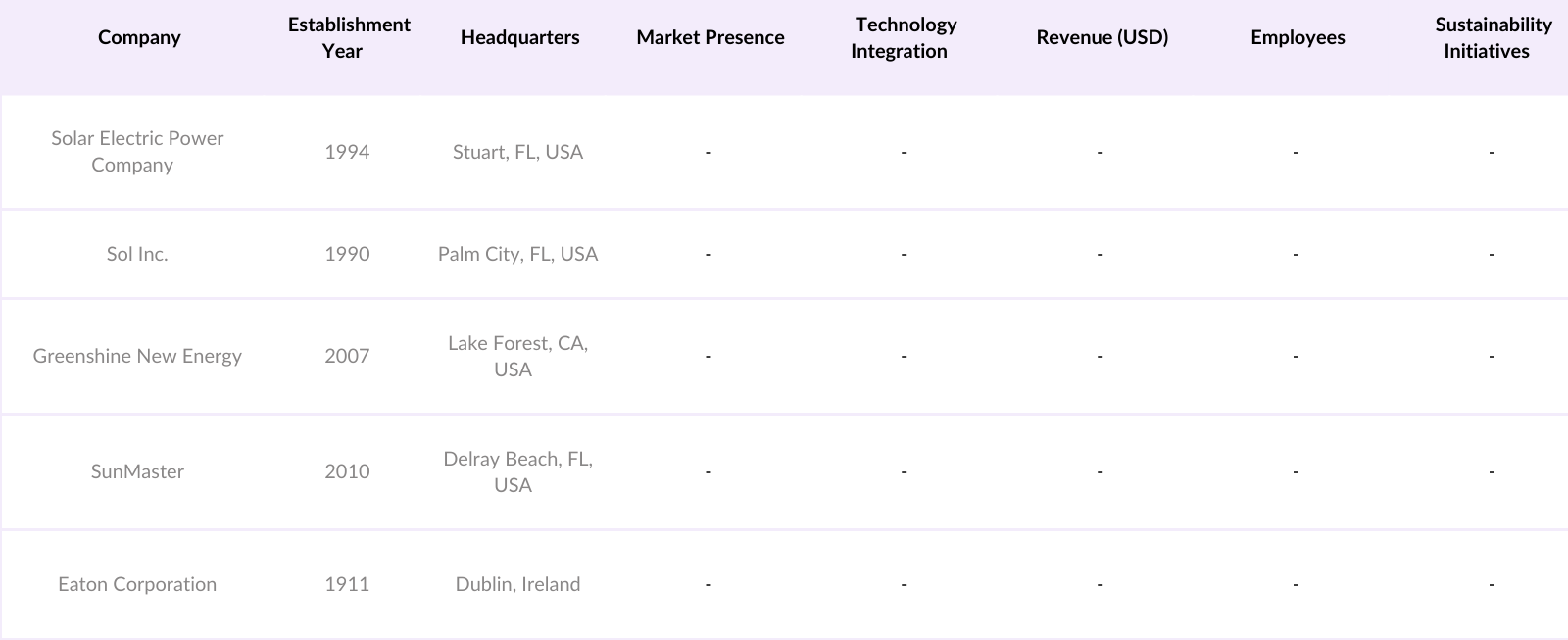Click the Revenue (USD) column header

tap(1102, 37)
